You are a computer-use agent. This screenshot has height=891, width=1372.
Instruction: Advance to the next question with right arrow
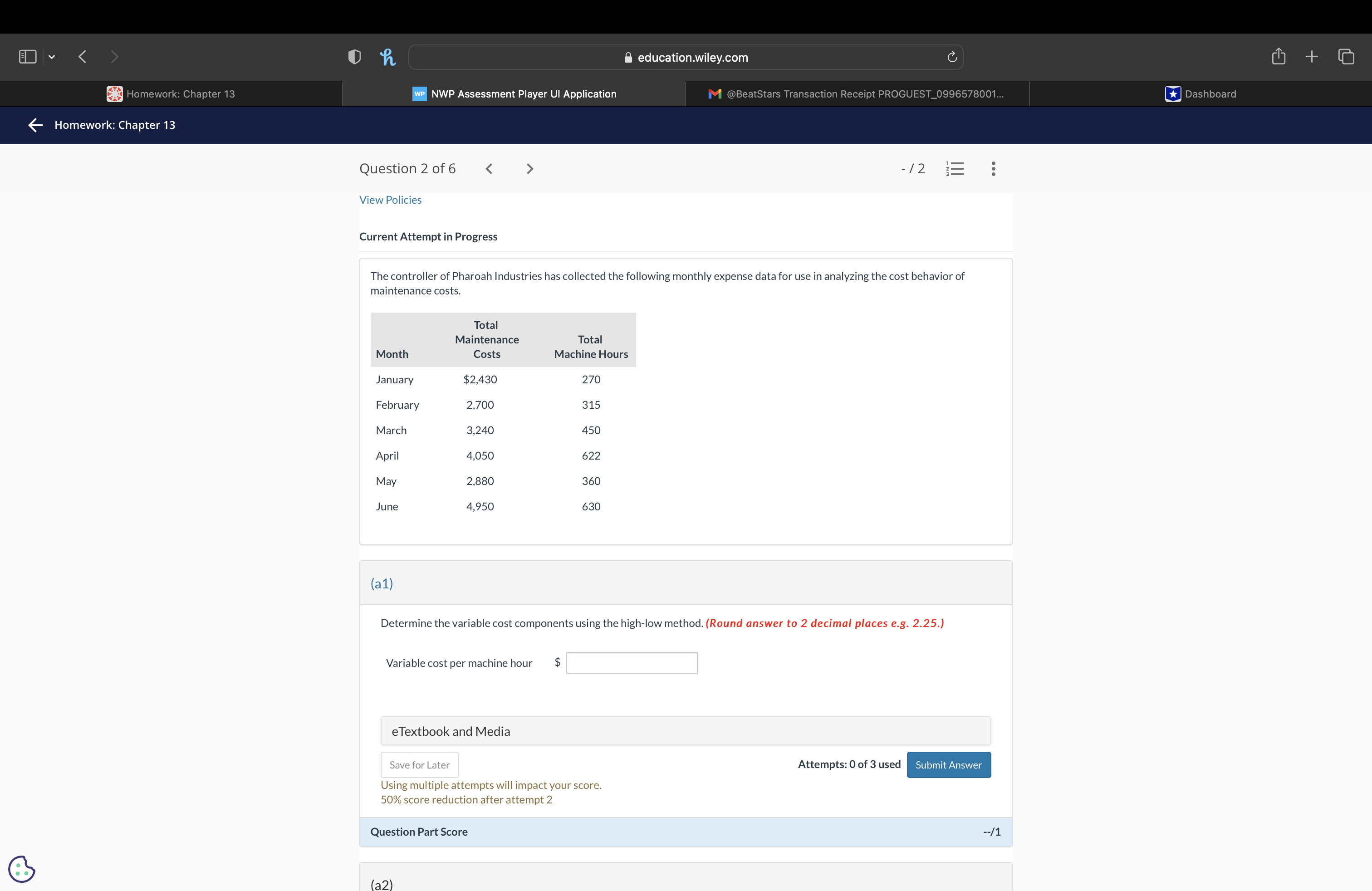pyautogui.click(x=530, y=168)
